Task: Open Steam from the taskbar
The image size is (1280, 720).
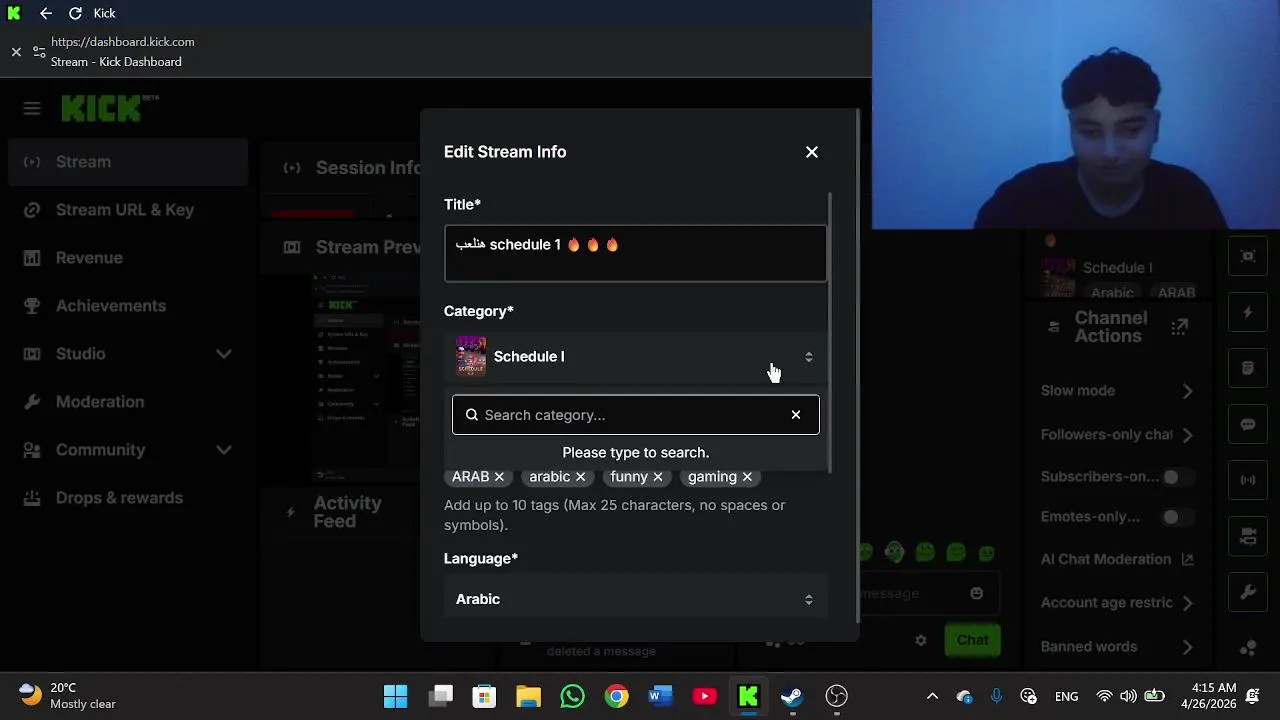Action: (792, 696)
